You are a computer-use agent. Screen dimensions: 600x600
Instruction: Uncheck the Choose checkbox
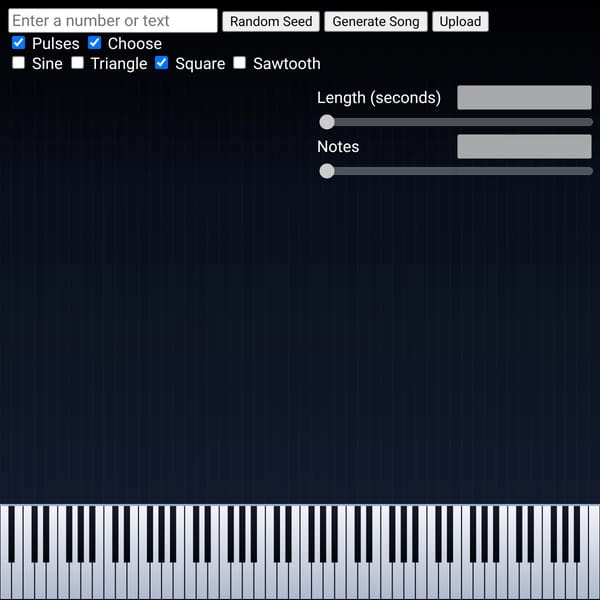point(95,42)
